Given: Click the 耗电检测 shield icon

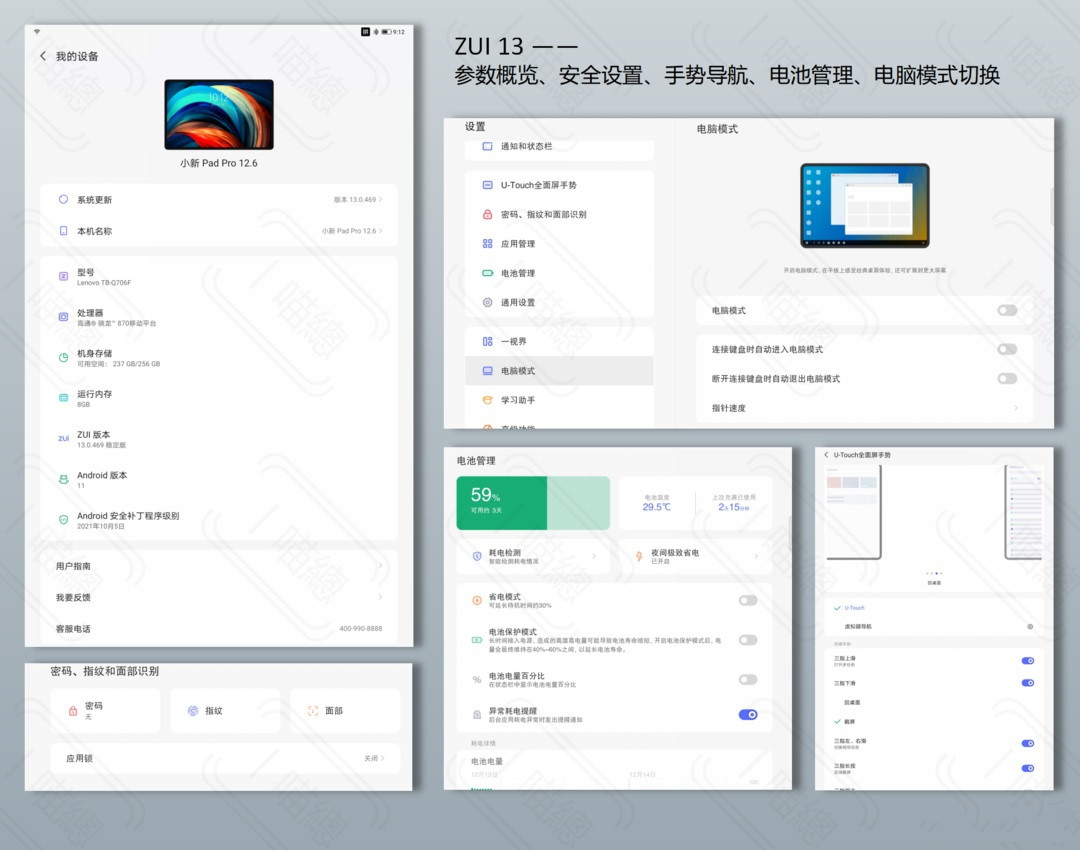Looking at the screenshot, I should (x=477, y=556).
